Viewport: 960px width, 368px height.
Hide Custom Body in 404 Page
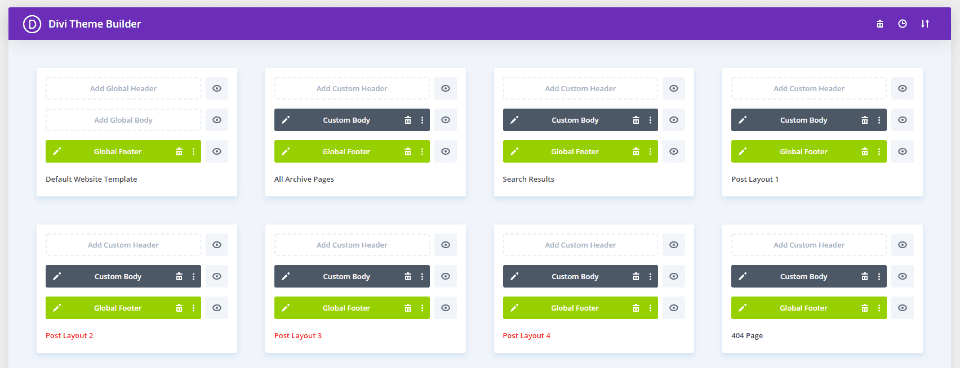[902, 276]
